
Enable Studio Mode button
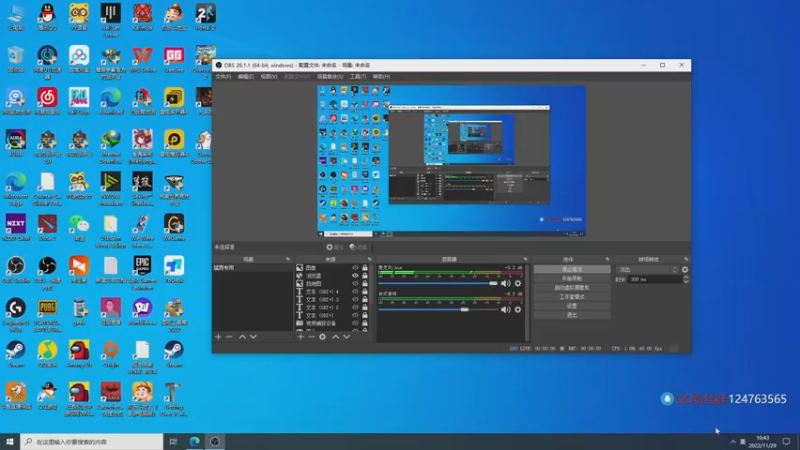tap(571, 297)
